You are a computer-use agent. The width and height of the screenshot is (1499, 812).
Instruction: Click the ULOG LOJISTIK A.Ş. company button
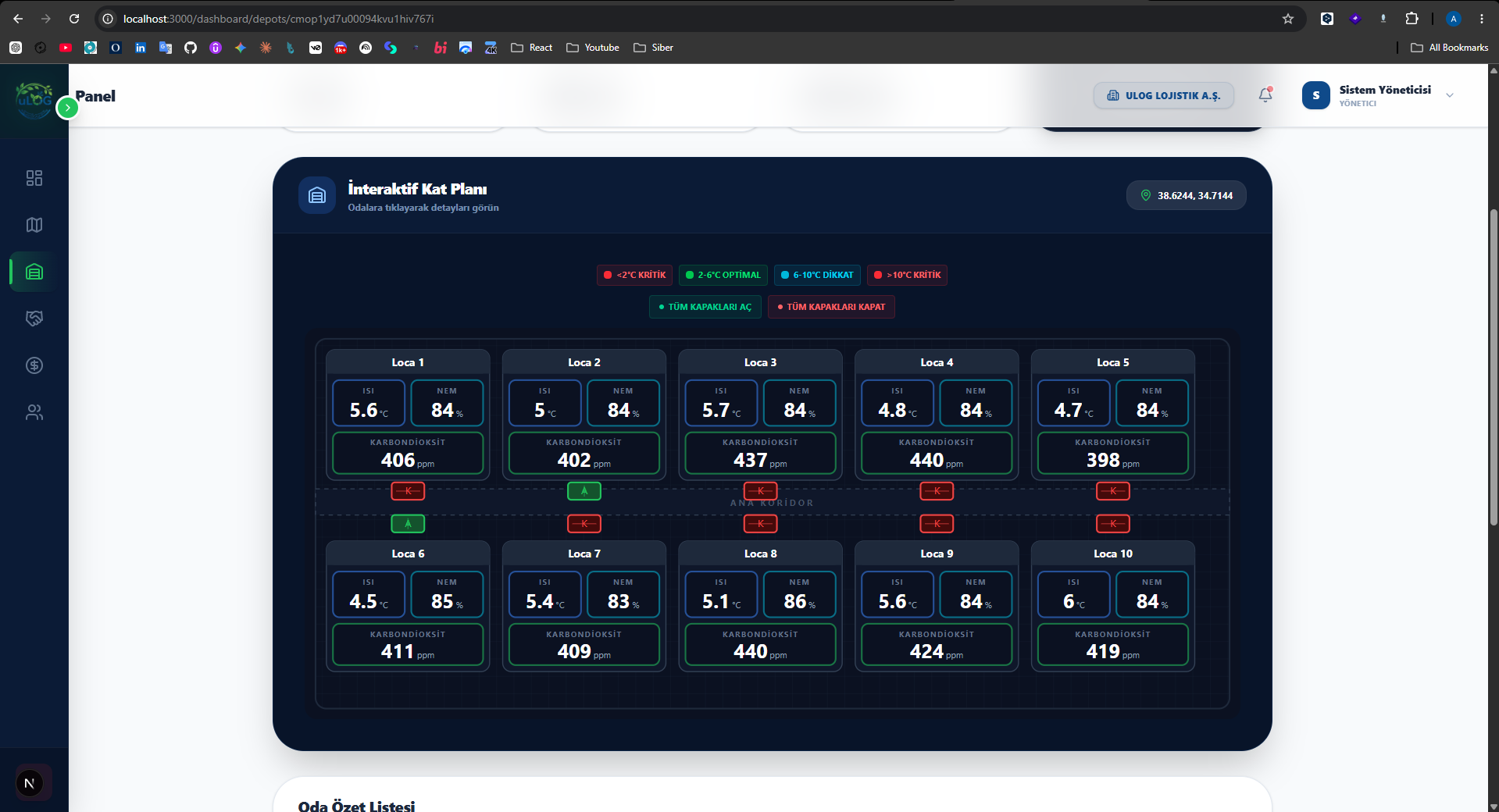[x=1163, y=95]
